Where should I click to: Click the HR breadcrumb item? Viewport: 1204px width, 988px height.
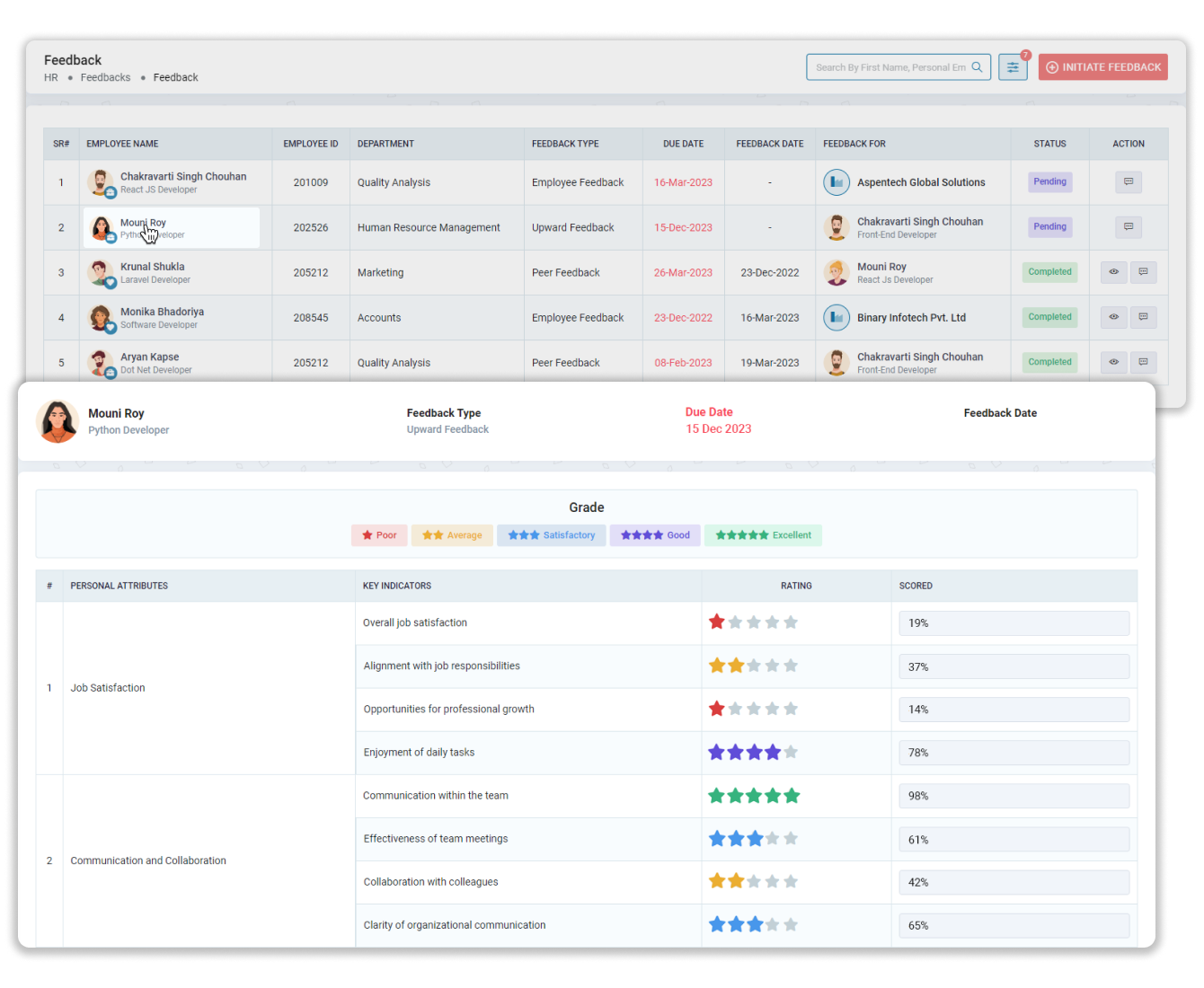coord(51,77)
